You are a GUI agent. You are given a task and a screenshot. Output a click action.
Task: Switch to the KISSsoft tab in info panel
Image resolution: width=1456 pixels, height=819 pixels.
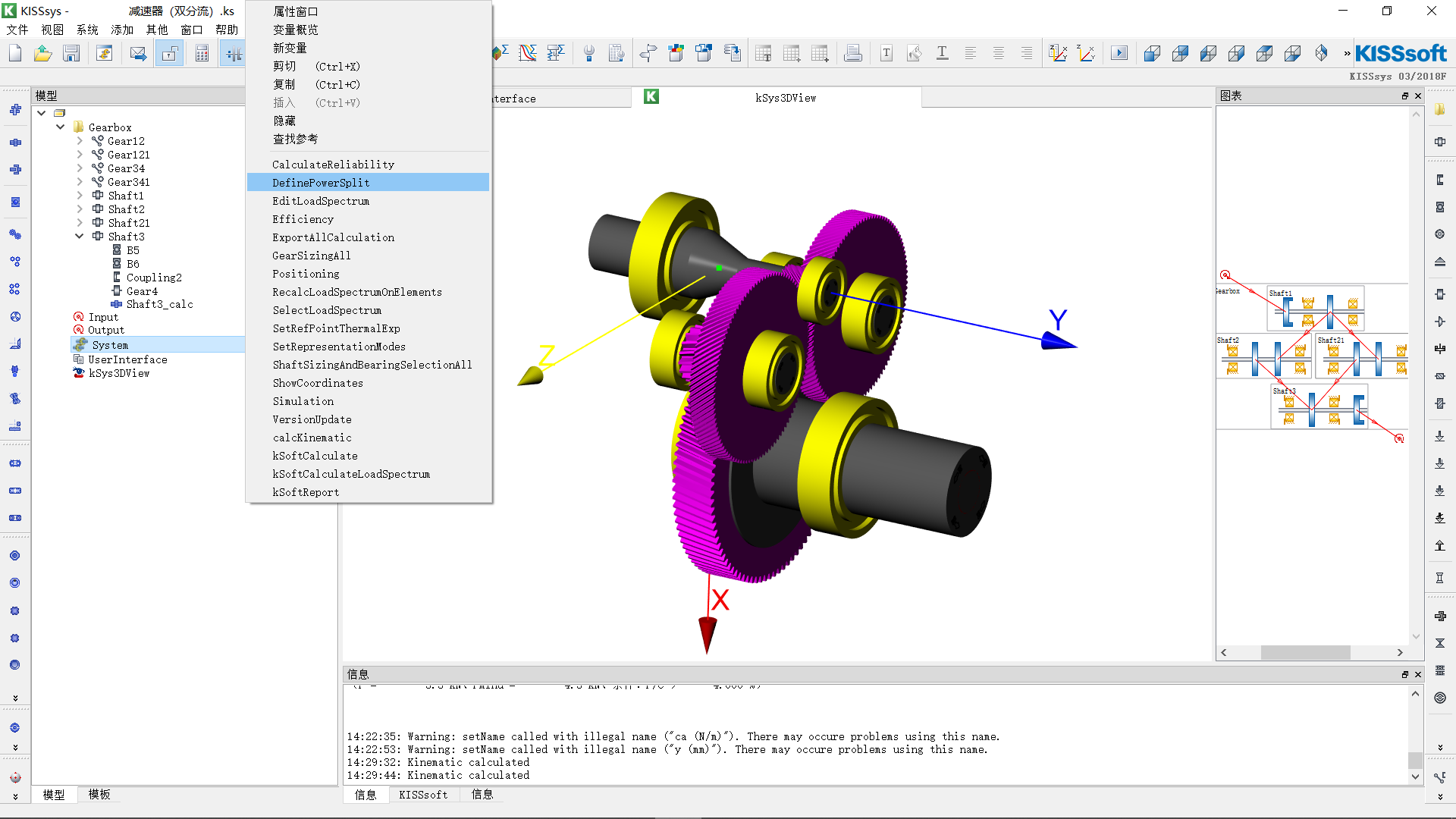point(423,794)
